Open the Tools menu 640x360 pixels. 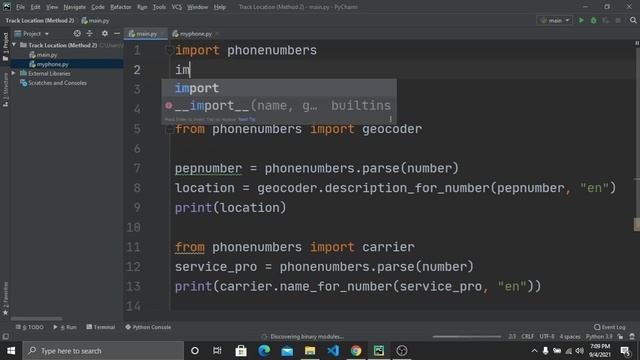pos(159,7)
